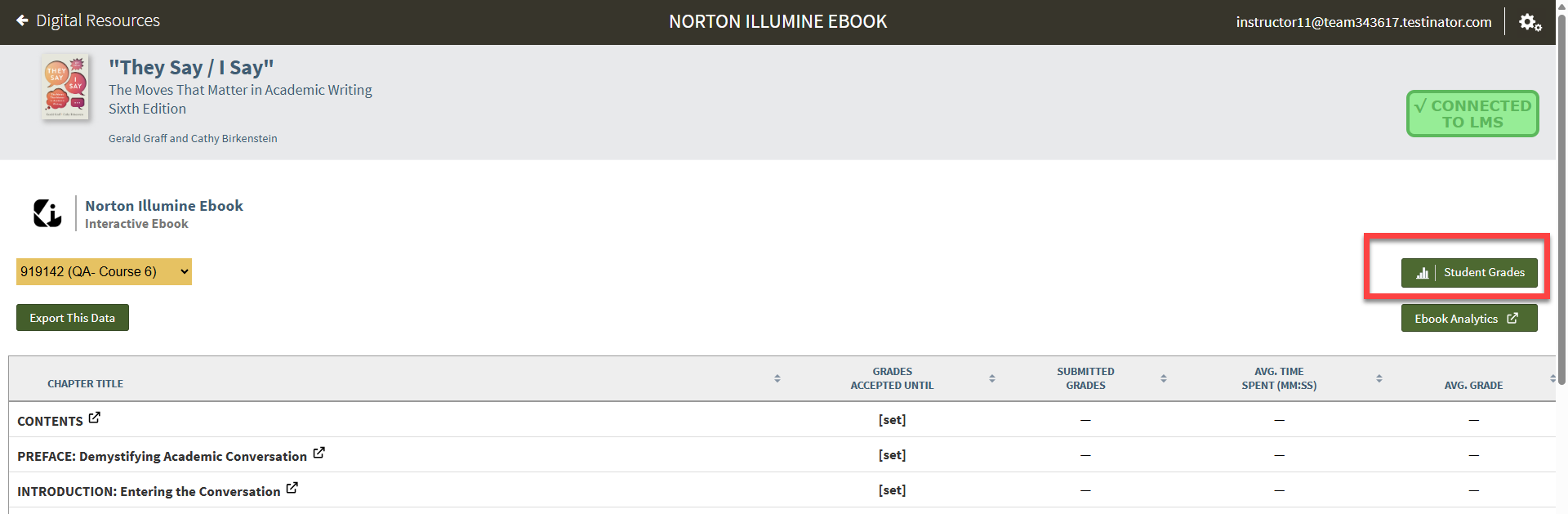Open external link icon next to PREFACE
1568x514 pixels.
[319, 453]
